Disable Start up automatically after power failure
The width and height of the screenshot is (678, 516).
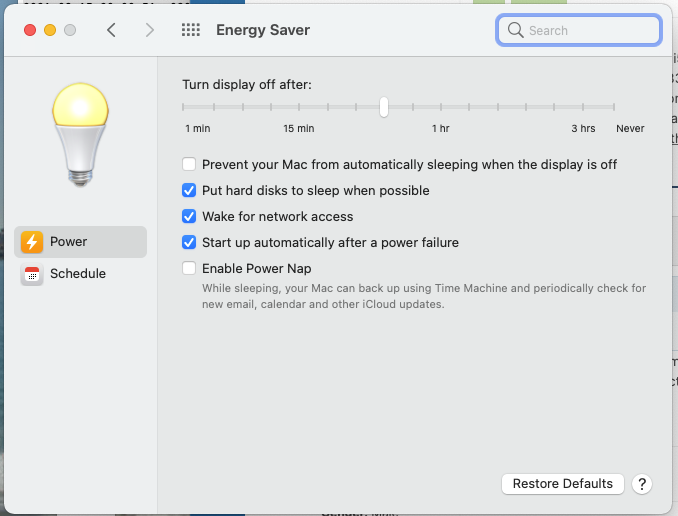[x=189, y=242]
